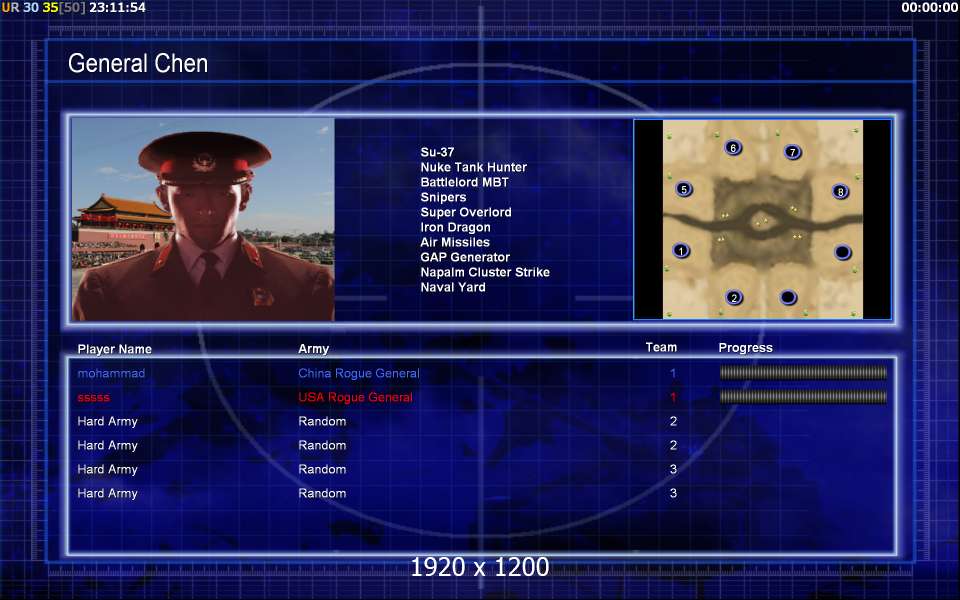Click the "Army" column header
Image resolution: width=960 pixels, height=600 pixels.
(313, 349)
